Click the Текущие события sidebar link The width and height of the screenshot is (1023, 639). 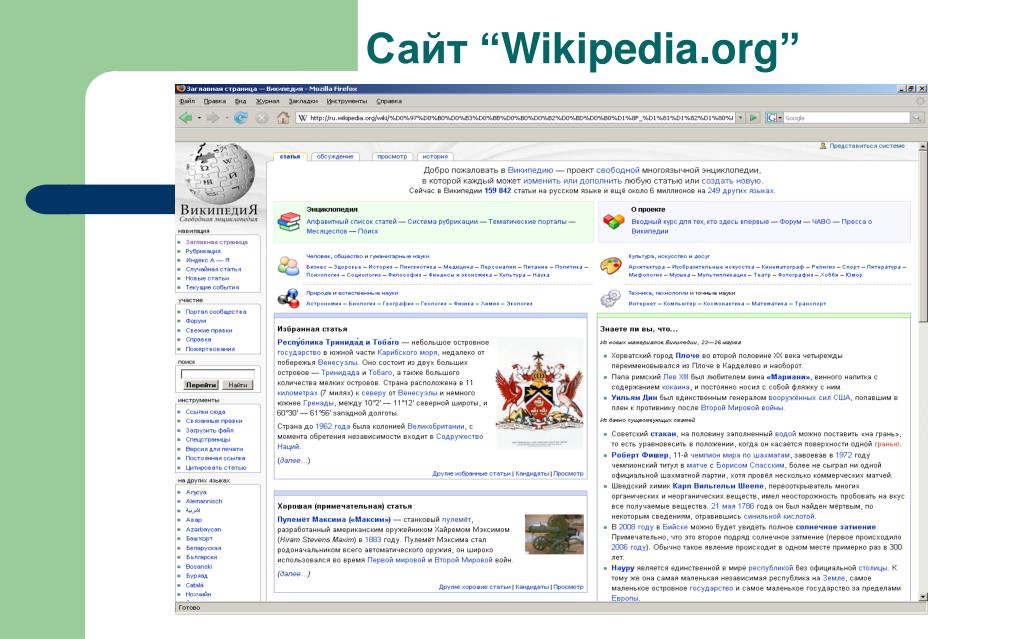[212, 287]
